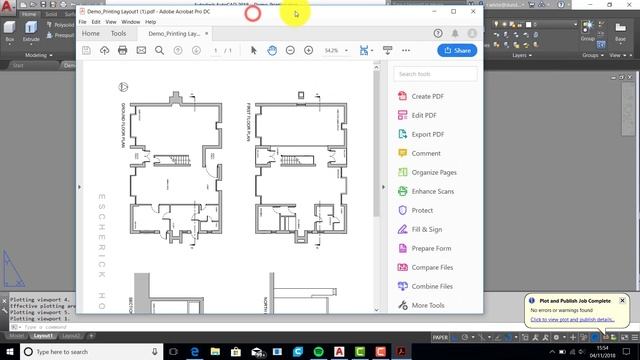Print the PDF using the printer icon

pyautogui.click(x=122, y=50)
